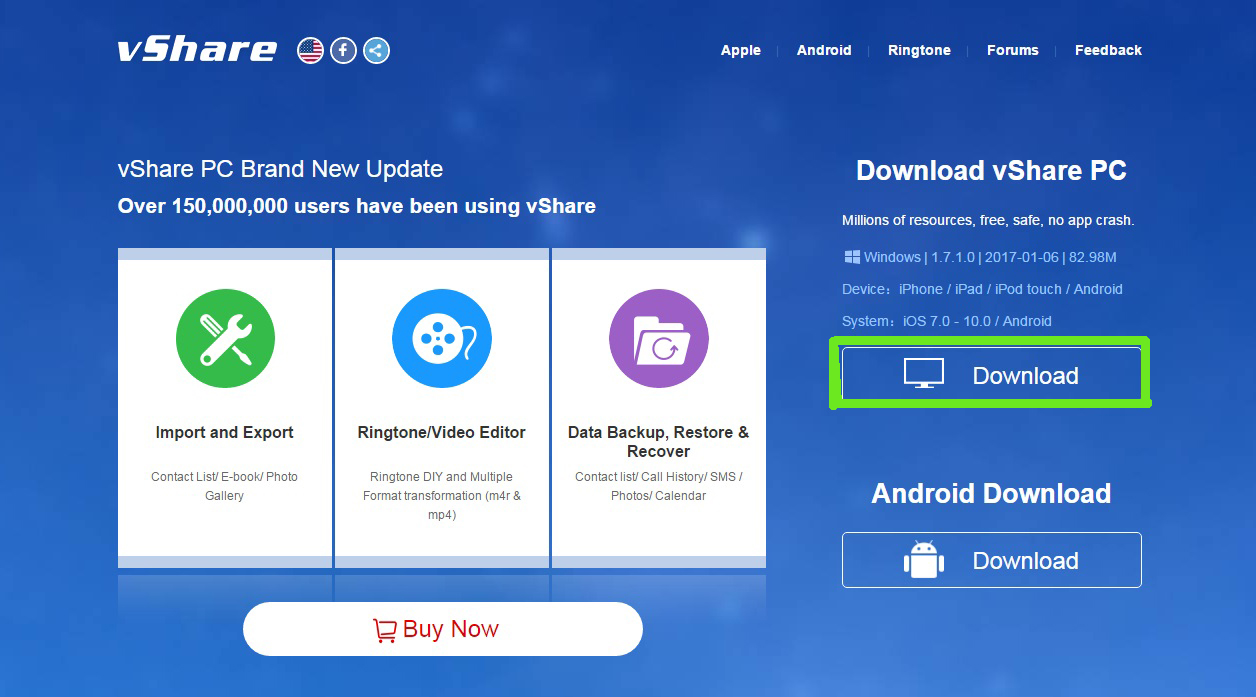The width and height of the screenshot is (1256, 697).
Task: Click the System: iOS 7.0 - 10.0 line
Action: click(947, 321)
